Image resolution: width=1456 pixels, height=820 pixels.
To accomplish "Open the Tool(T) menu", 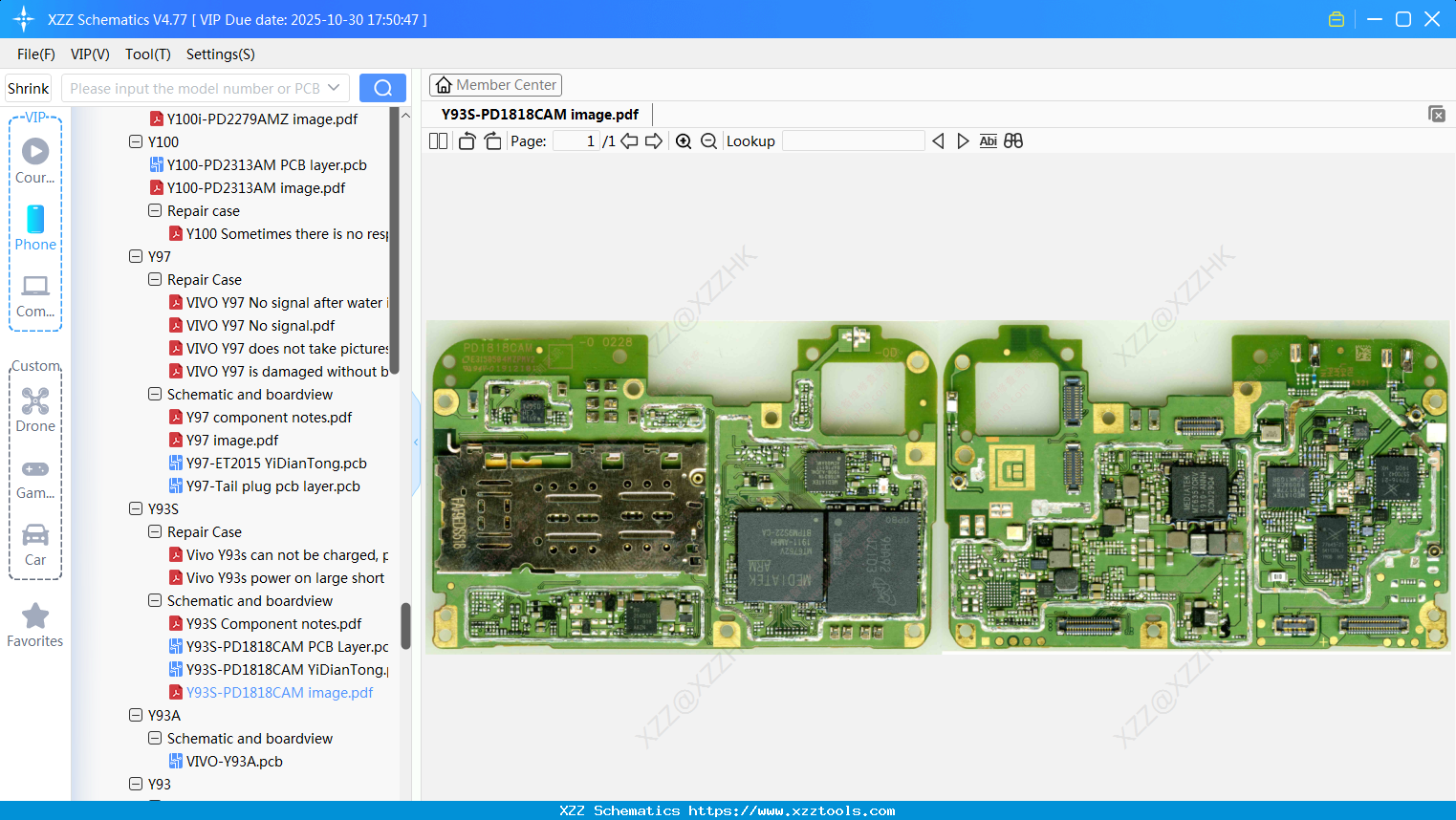I will (x=148, y=54).
